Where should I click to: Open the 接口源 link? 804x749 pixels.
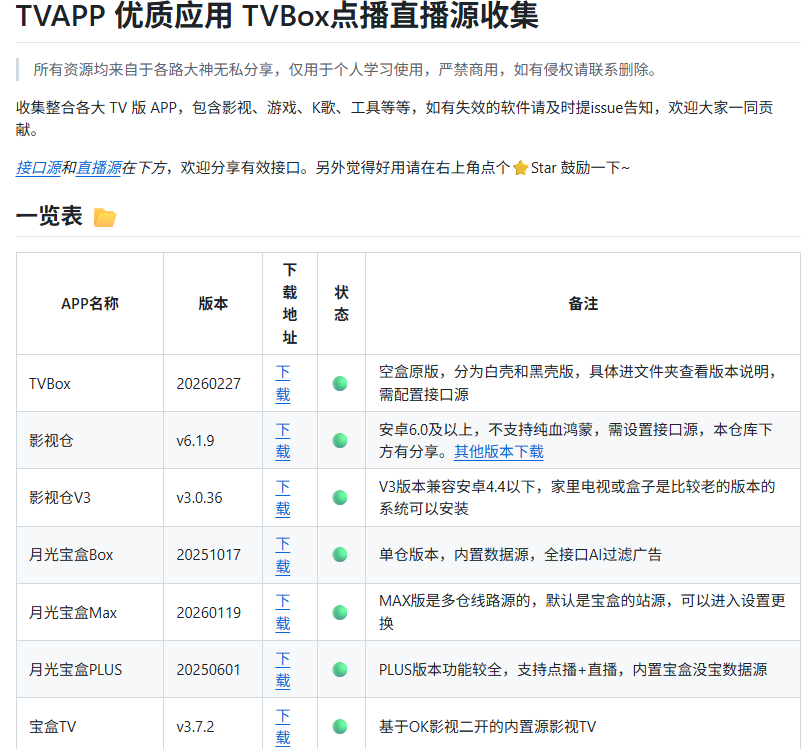(x=38, y=168)
